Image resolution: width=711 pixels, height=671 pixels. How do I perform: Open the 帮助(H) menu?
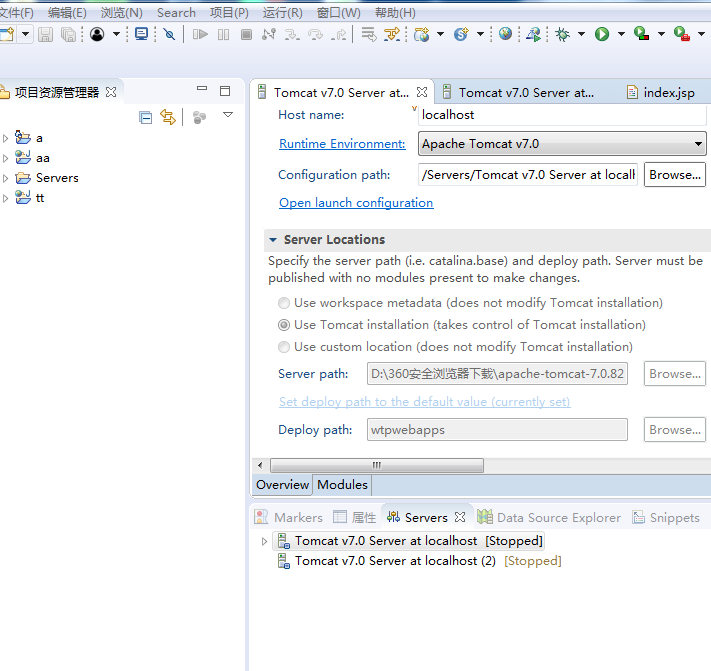coord(395,13)
